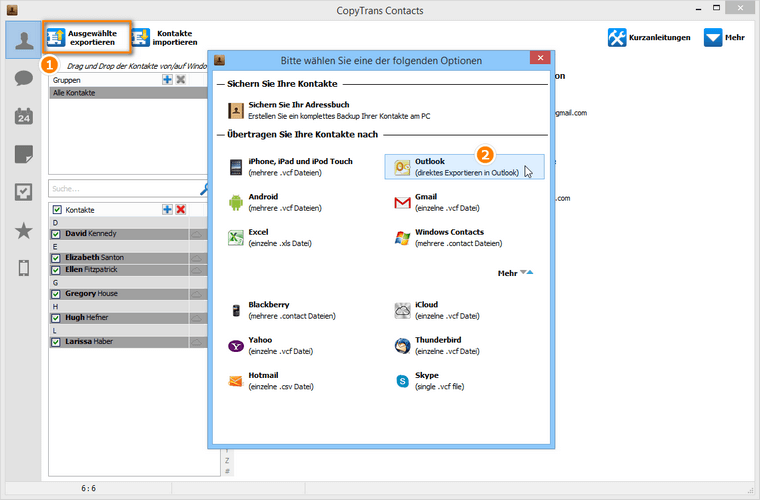760x500 pixels.
Task: Click Kontakte importieren toolbar button
Action: 164,37
